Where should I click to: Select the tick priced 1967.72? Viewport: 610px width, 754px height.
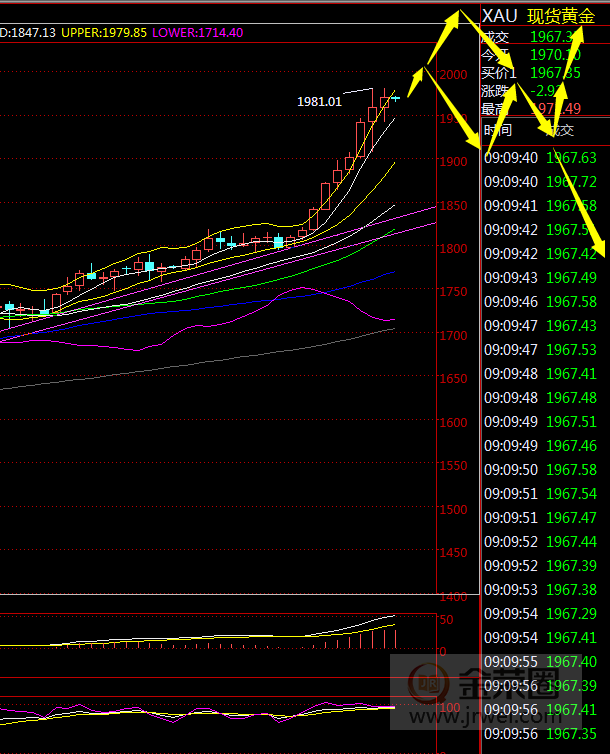572,182
